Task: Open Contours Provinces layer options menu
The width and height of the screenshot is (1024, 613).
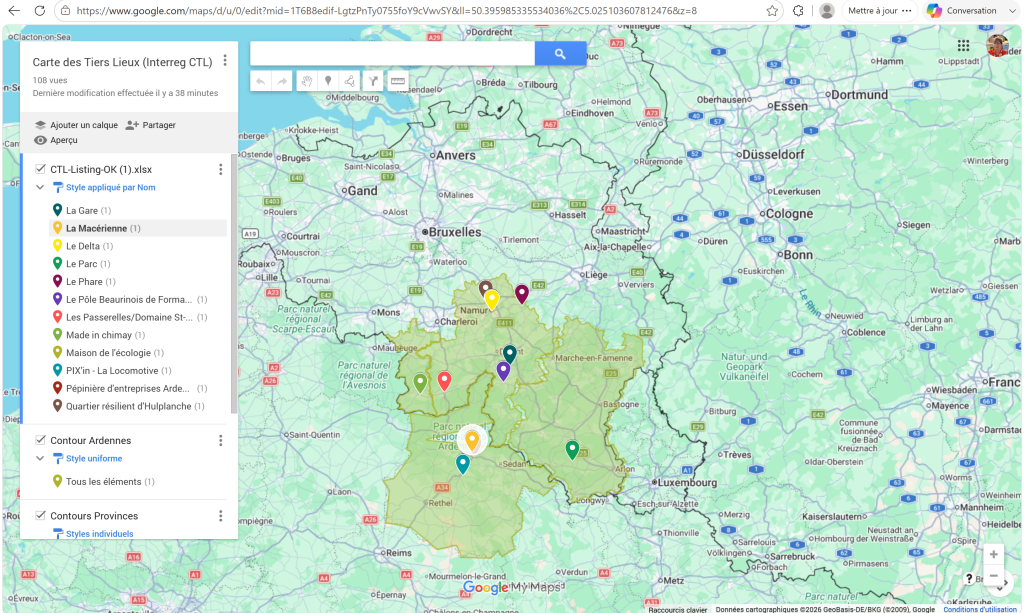Action: 221,516
